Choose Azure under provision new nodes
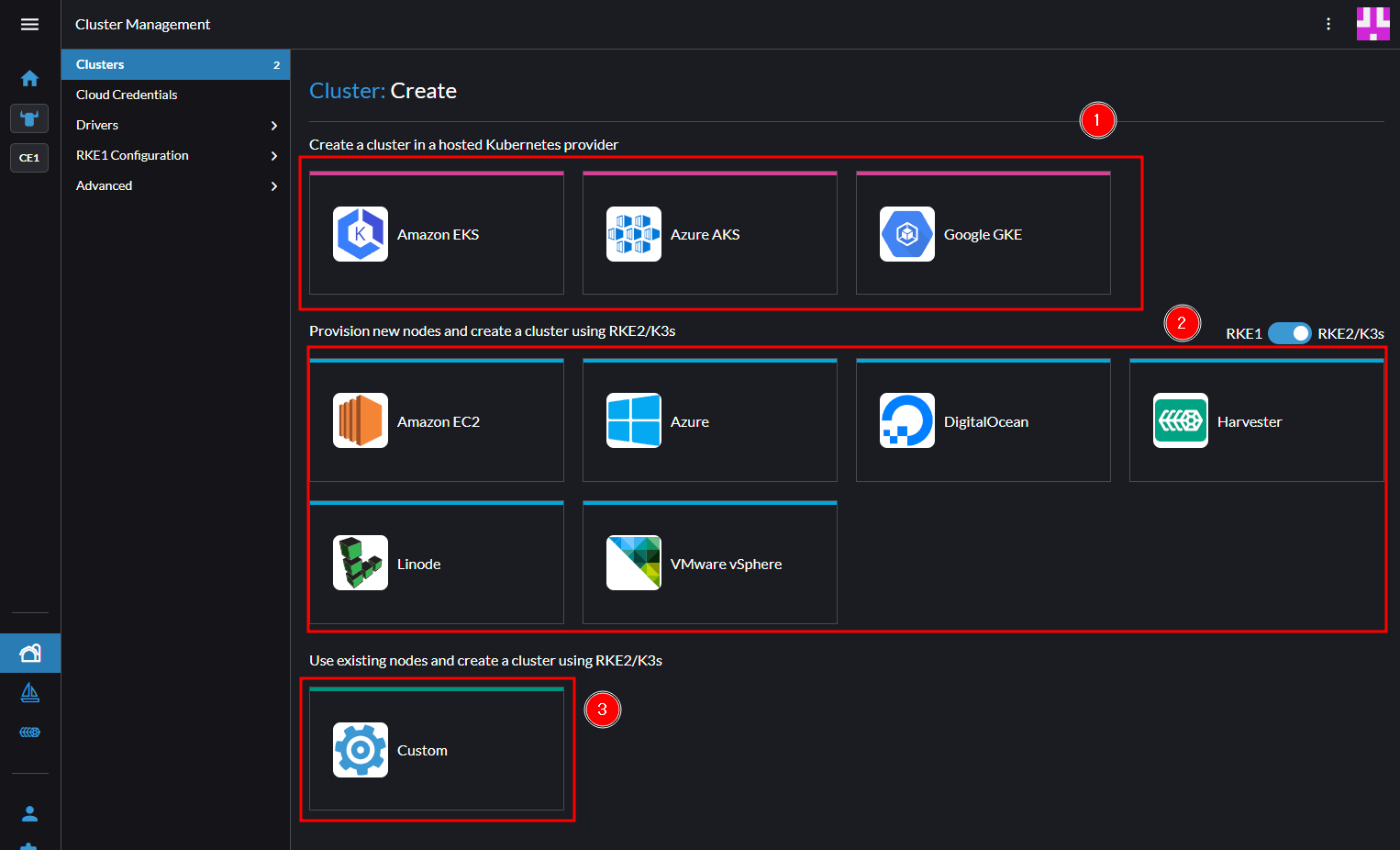The image size is (1400, 850). pos(633,420)
